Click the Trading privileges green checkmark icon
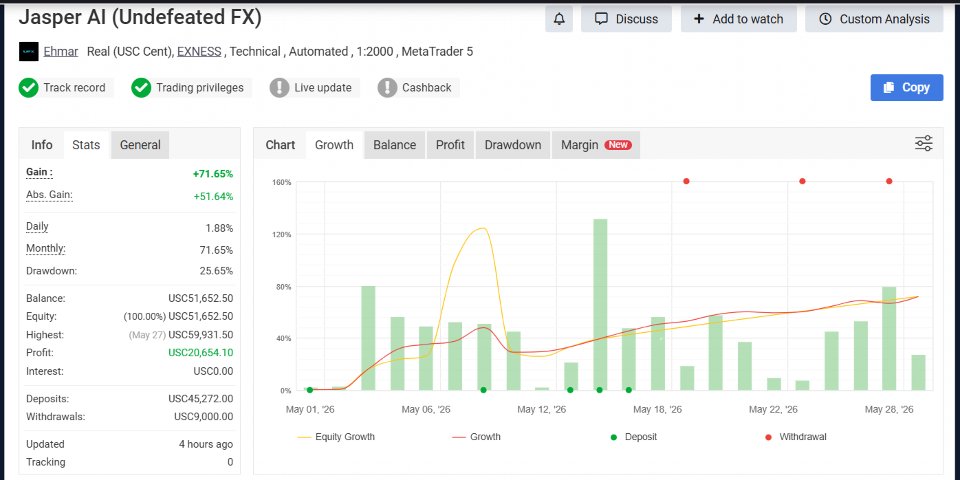This screenshot has height=480, width=960. [x=141, y=88]
